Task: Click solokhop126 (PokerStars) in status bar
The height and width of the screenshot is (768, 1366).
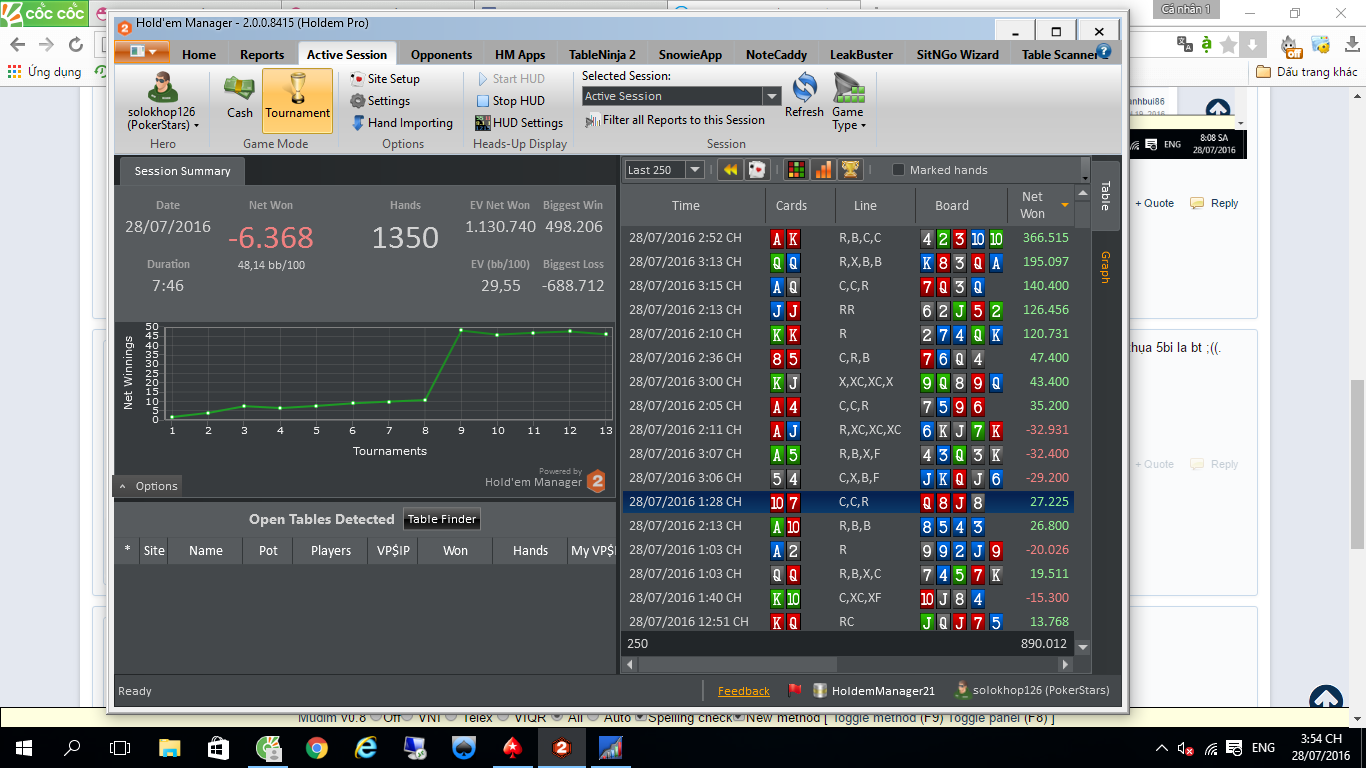Action: click(x=1032, y=690)
